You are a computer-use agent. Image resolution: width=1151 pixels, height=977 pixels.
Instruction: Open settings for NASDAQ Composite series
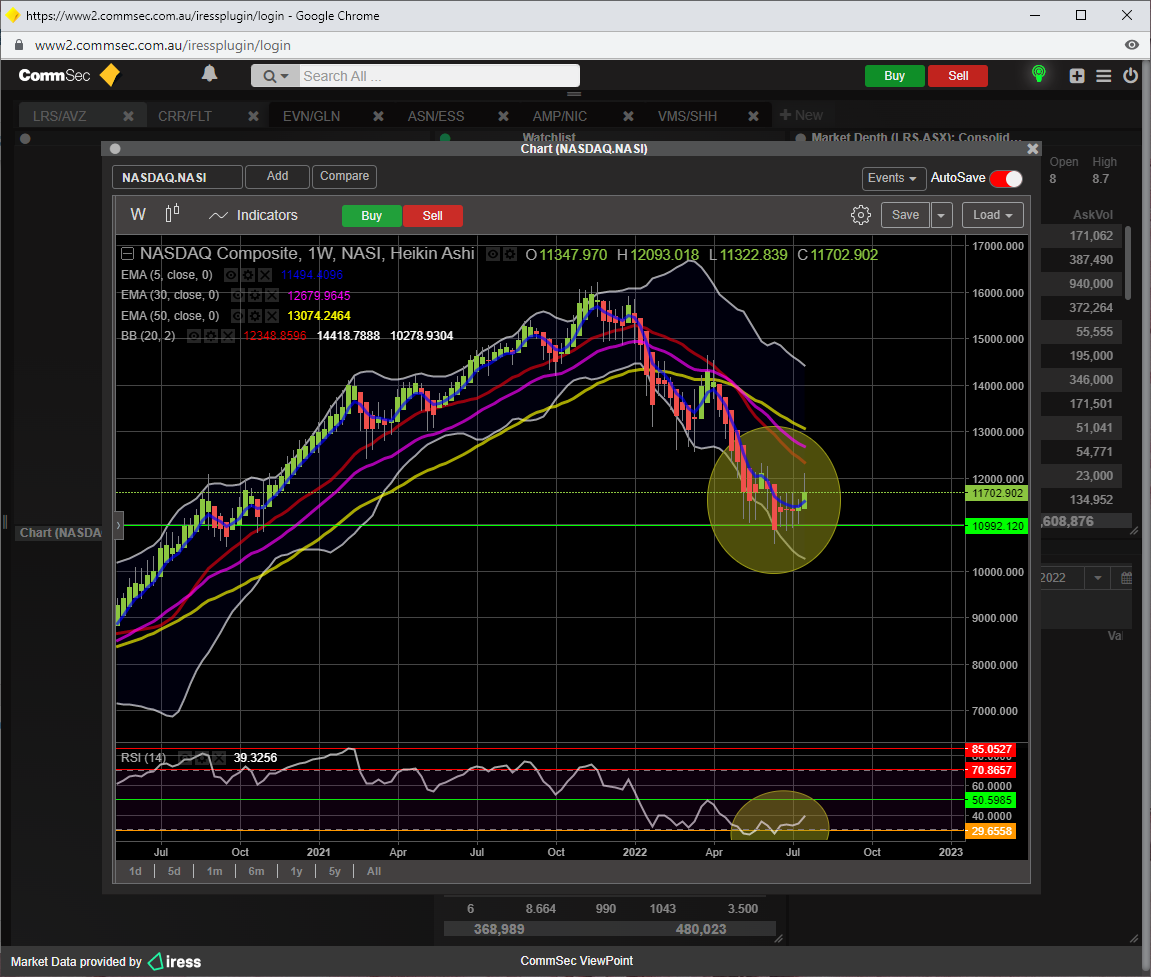pyautogui.click(x=509, y=255)
